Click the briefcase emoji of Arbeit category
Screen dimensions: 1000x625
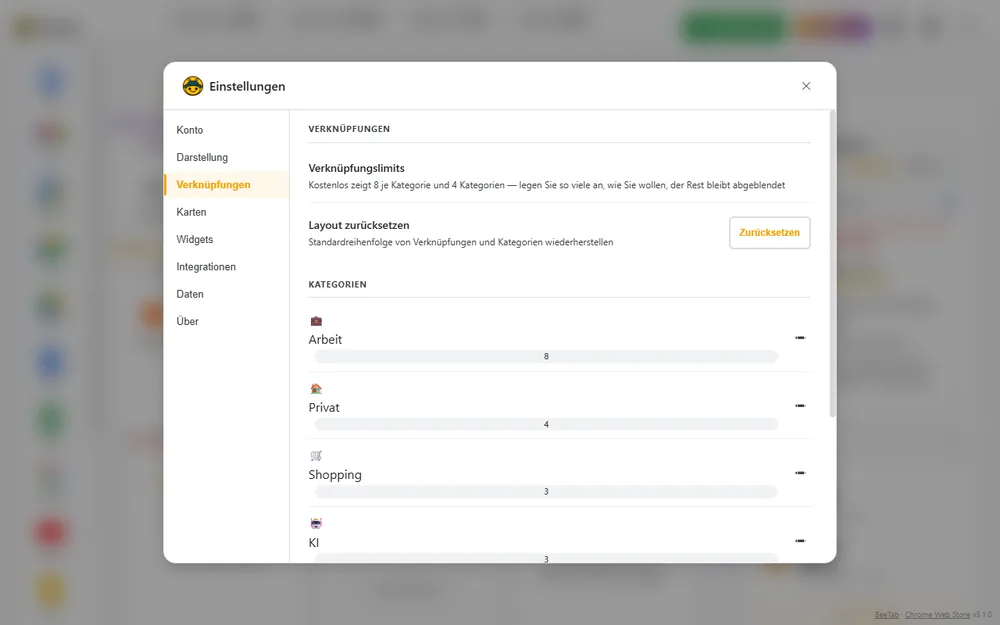tap(316, 321)
